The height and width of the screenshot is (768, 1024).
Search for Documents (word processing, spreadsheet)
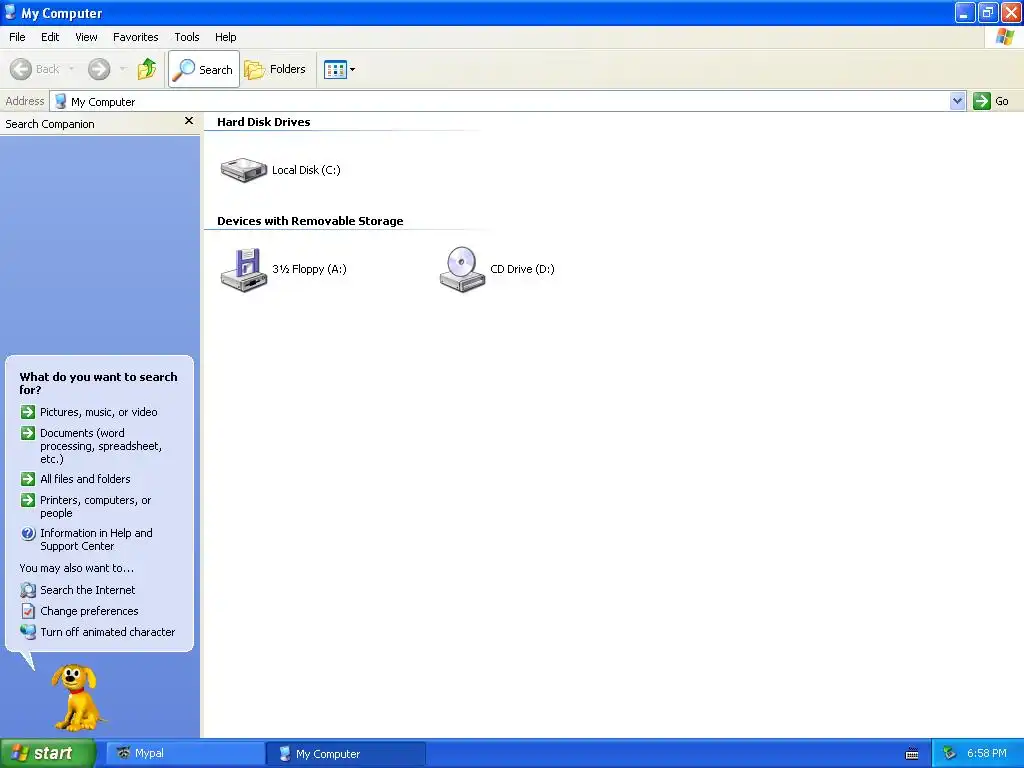pyautogui.click(x=101, y=446)
